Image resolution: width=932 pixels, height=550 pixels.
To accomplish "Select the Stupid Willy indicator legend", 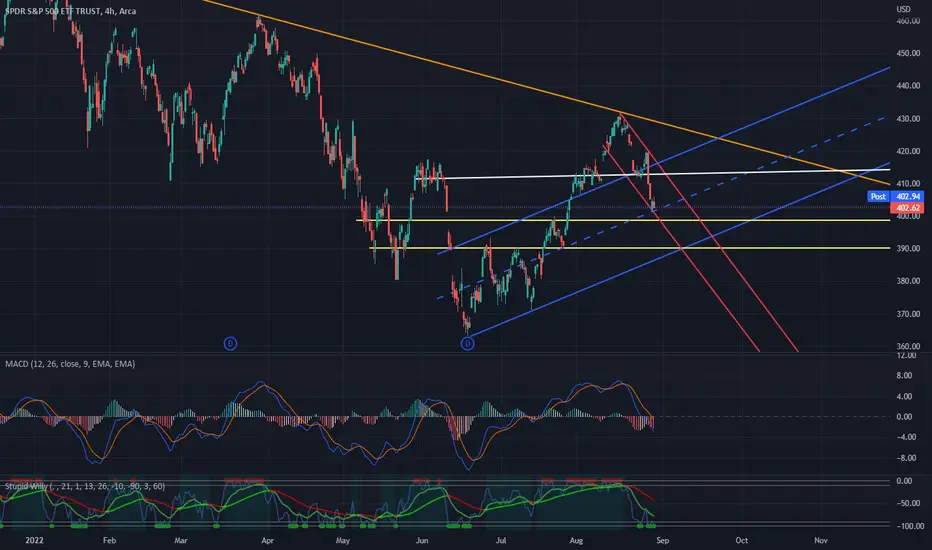I will click(x=85, y=486).
